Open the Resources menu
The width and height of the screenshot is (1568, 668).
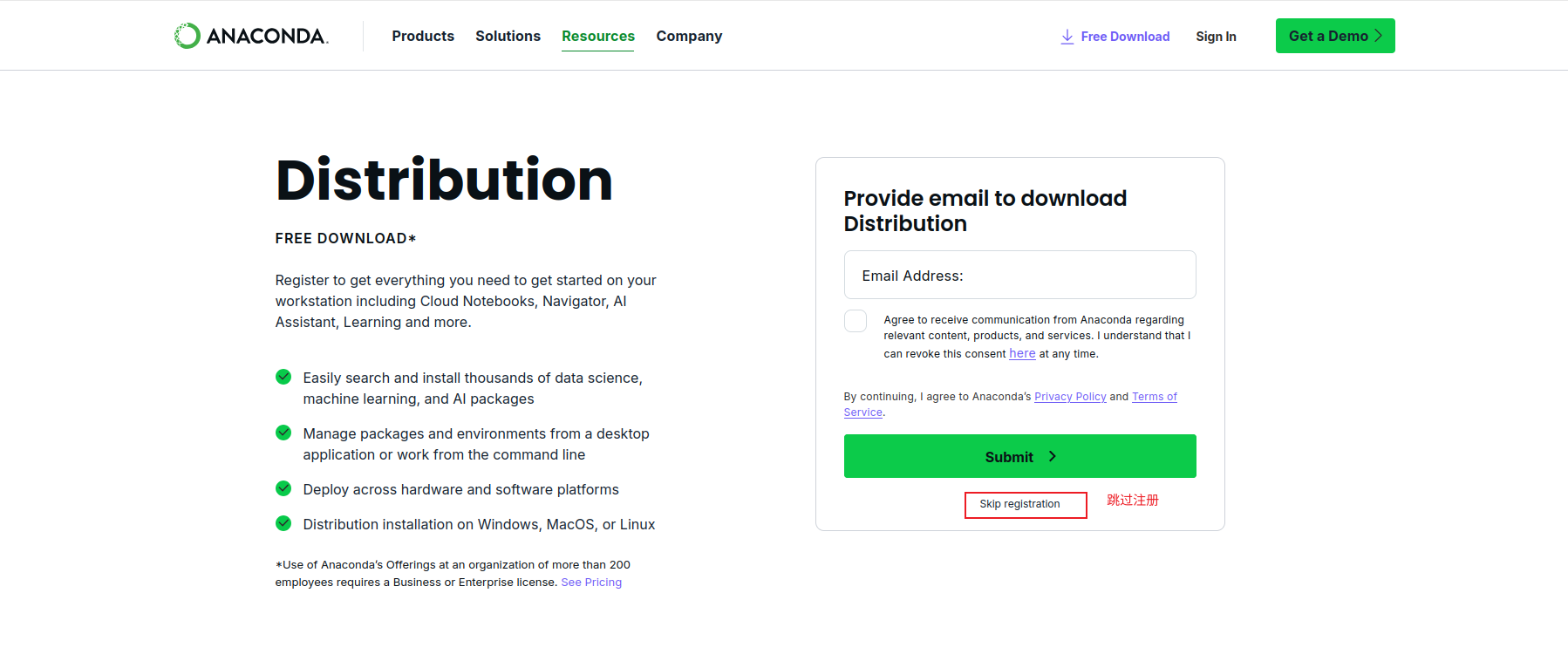tap(598, 36)
